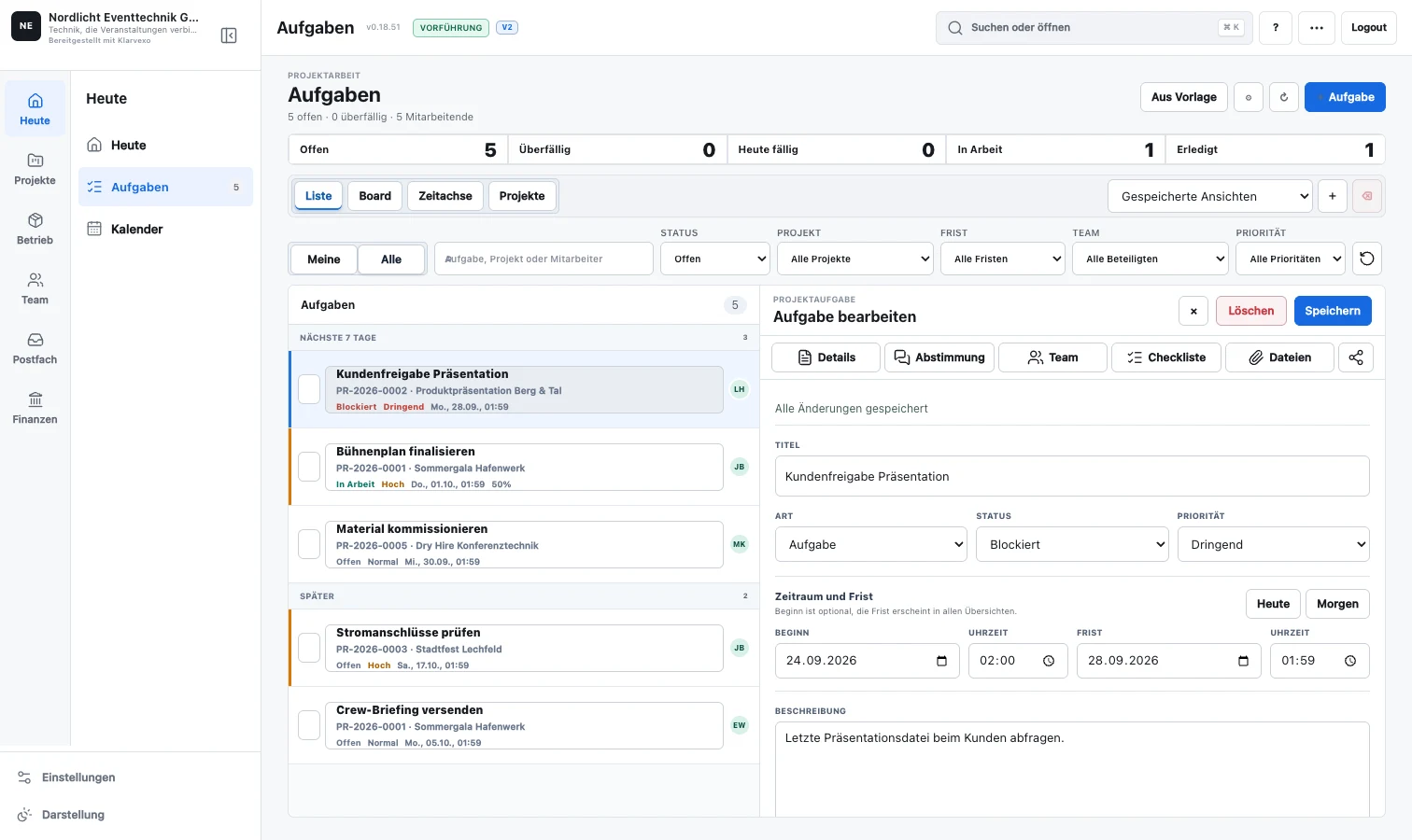Open the three-dot more options menu

(1317, 28)
